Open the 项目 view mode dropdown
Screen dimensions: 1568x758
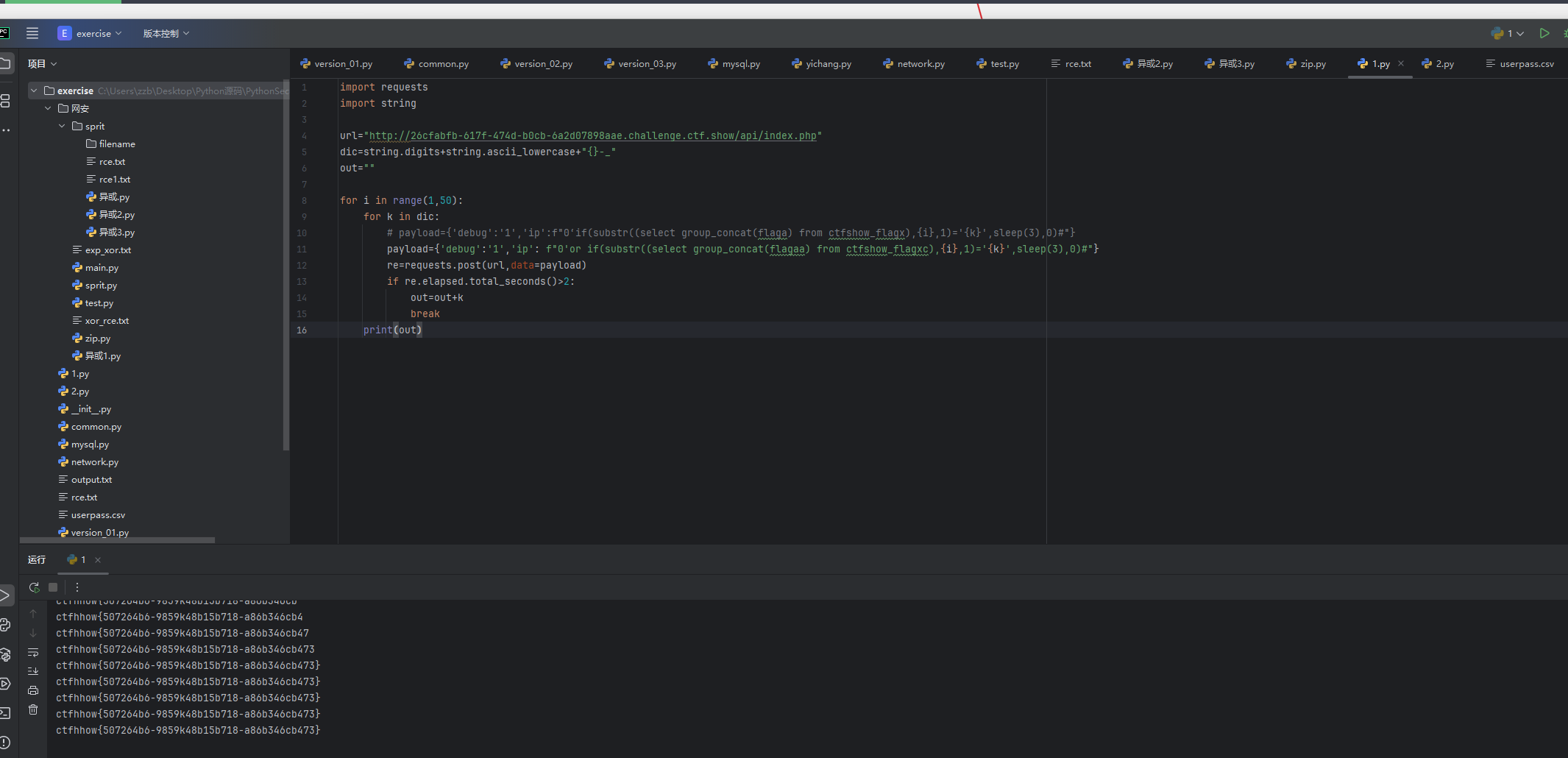coord(42,64)
